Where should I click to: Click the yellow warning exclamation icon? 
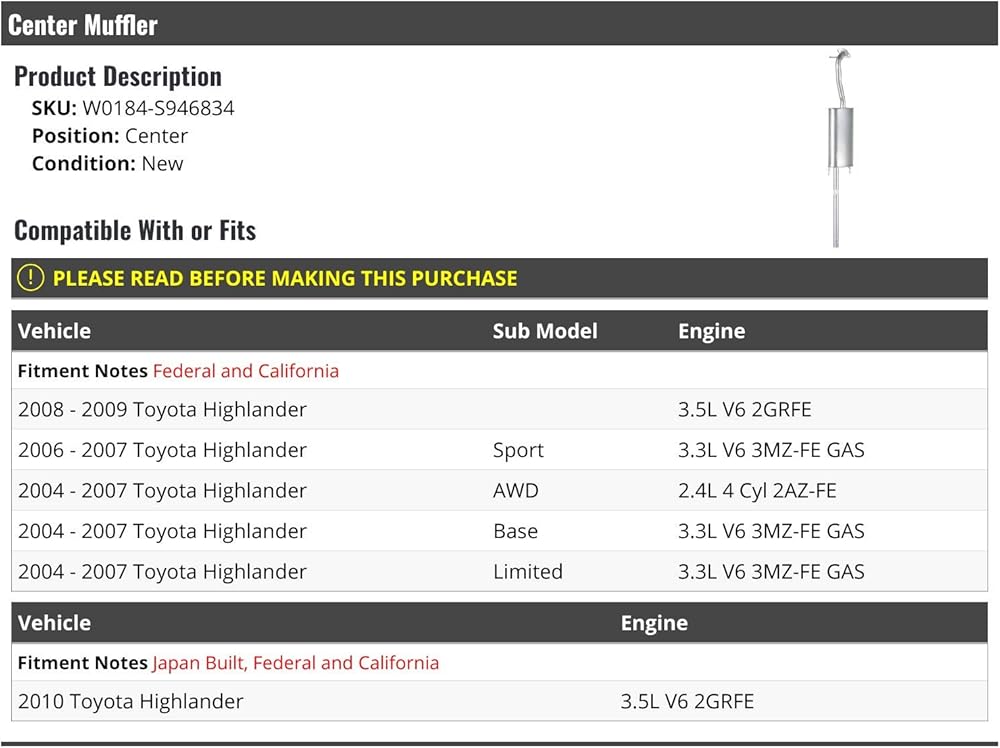(x=30, y=278)
